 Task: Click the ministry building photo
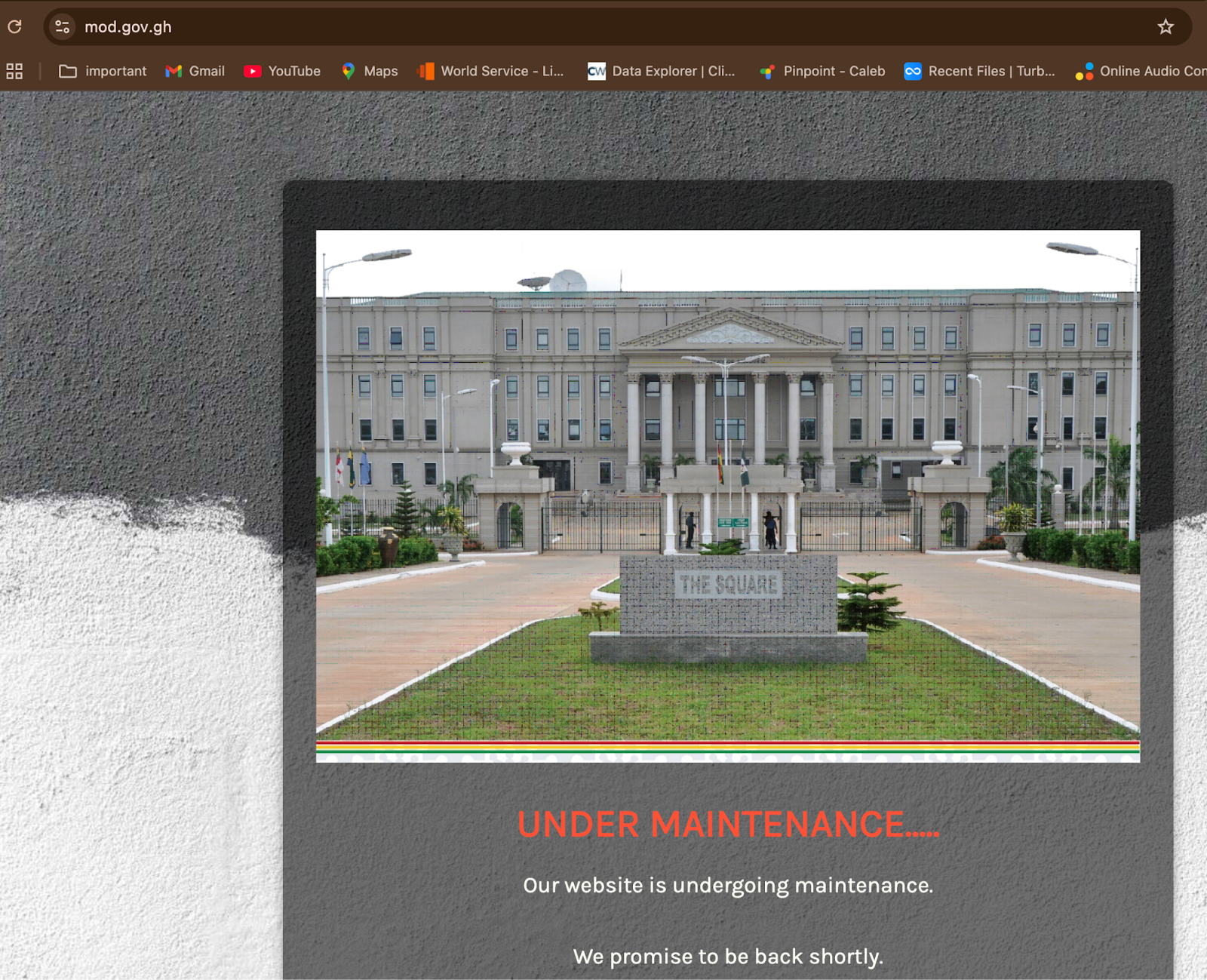coord(728,496)
